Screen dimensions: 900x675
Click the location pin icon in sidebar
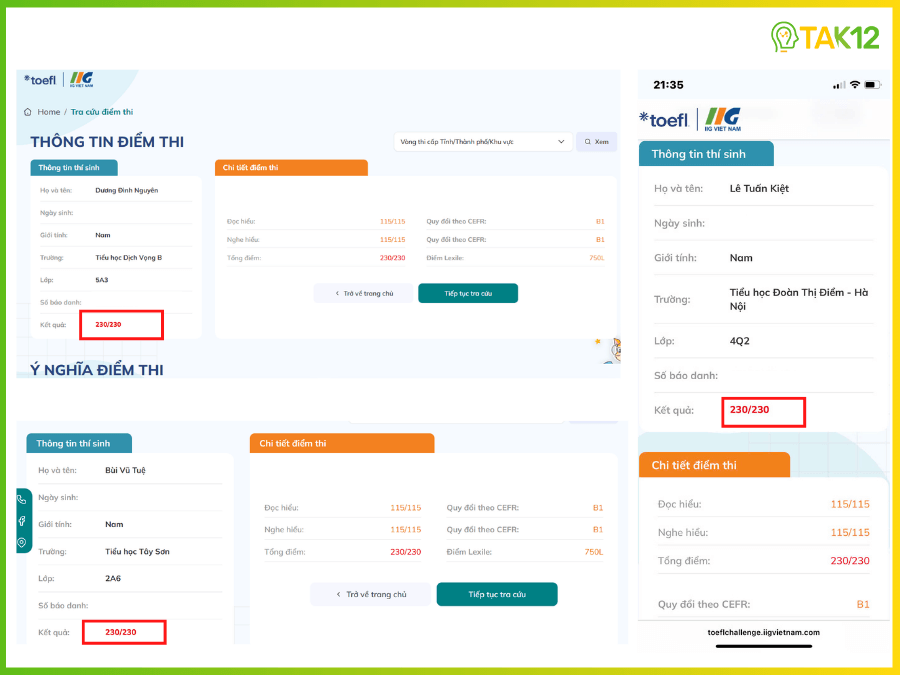click(x=22, y=542)
